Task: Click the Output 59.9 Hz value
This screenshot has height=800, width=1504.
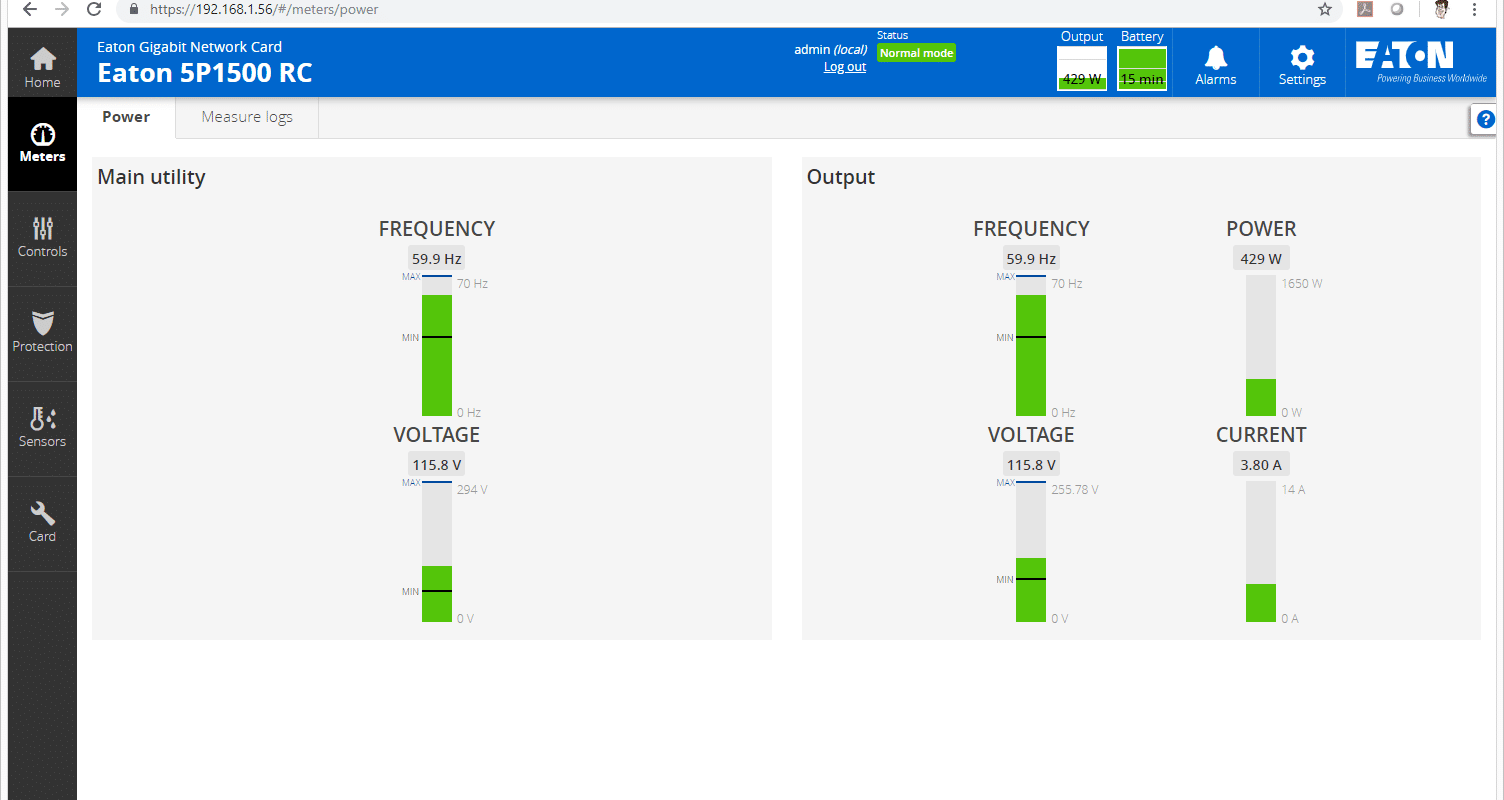Action: pos(1031,259)
